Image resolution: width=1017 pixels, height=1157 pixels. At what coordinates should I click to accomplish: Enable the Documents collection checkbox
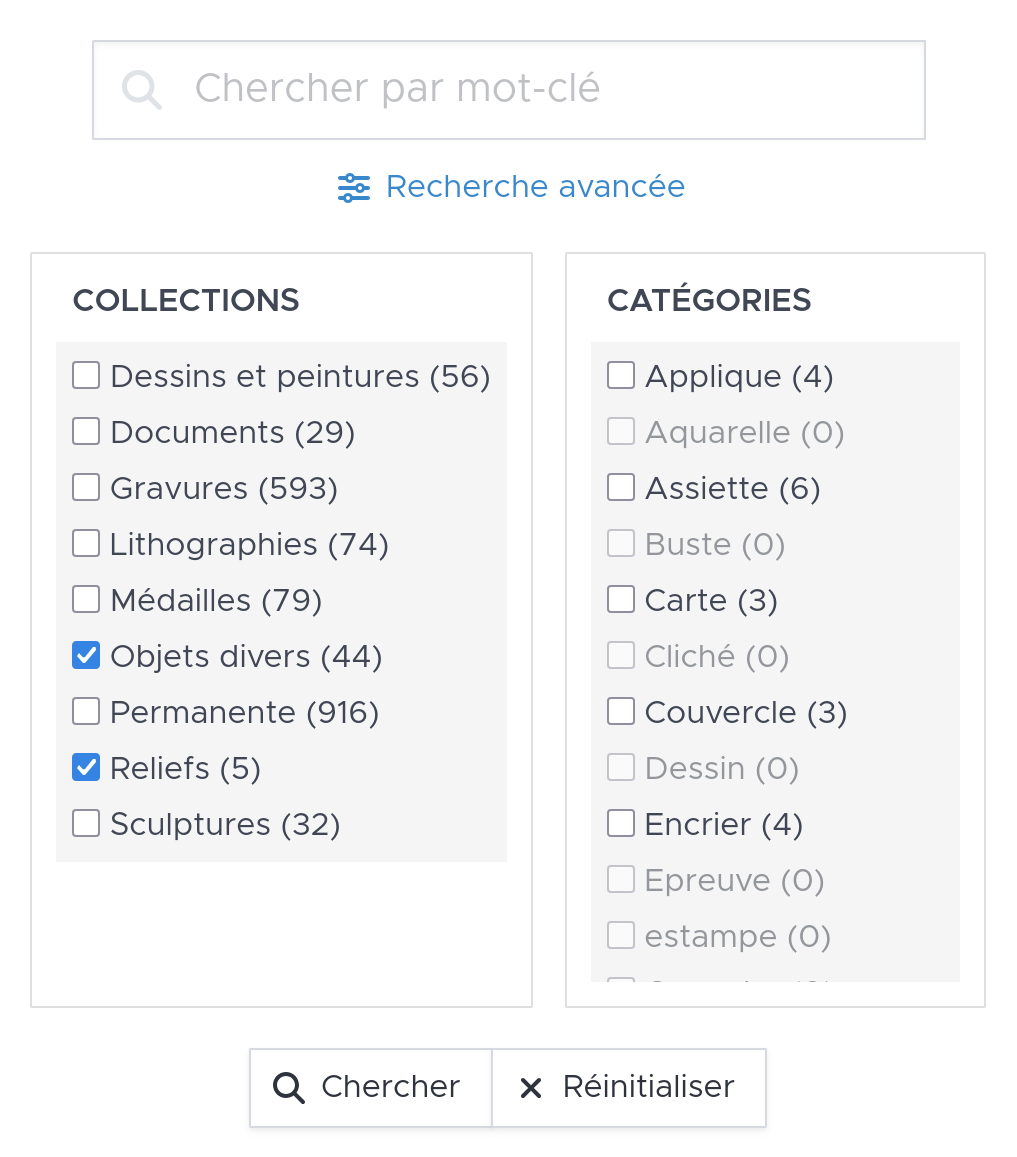tap(87, 432)
